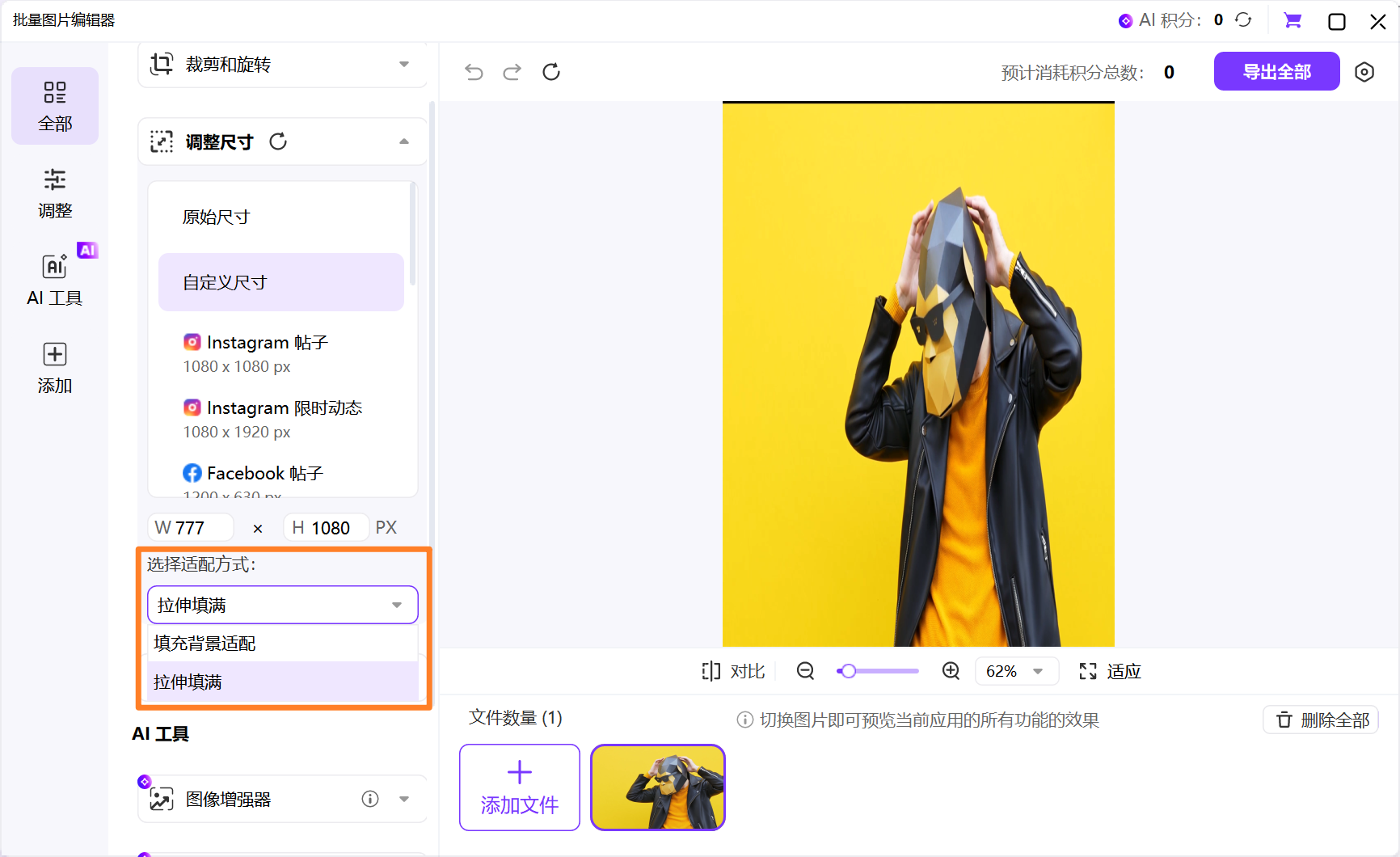1400x857 pixels.
Task: Collapse the 调整尺寸 section
Action: [x=404, y=141]
